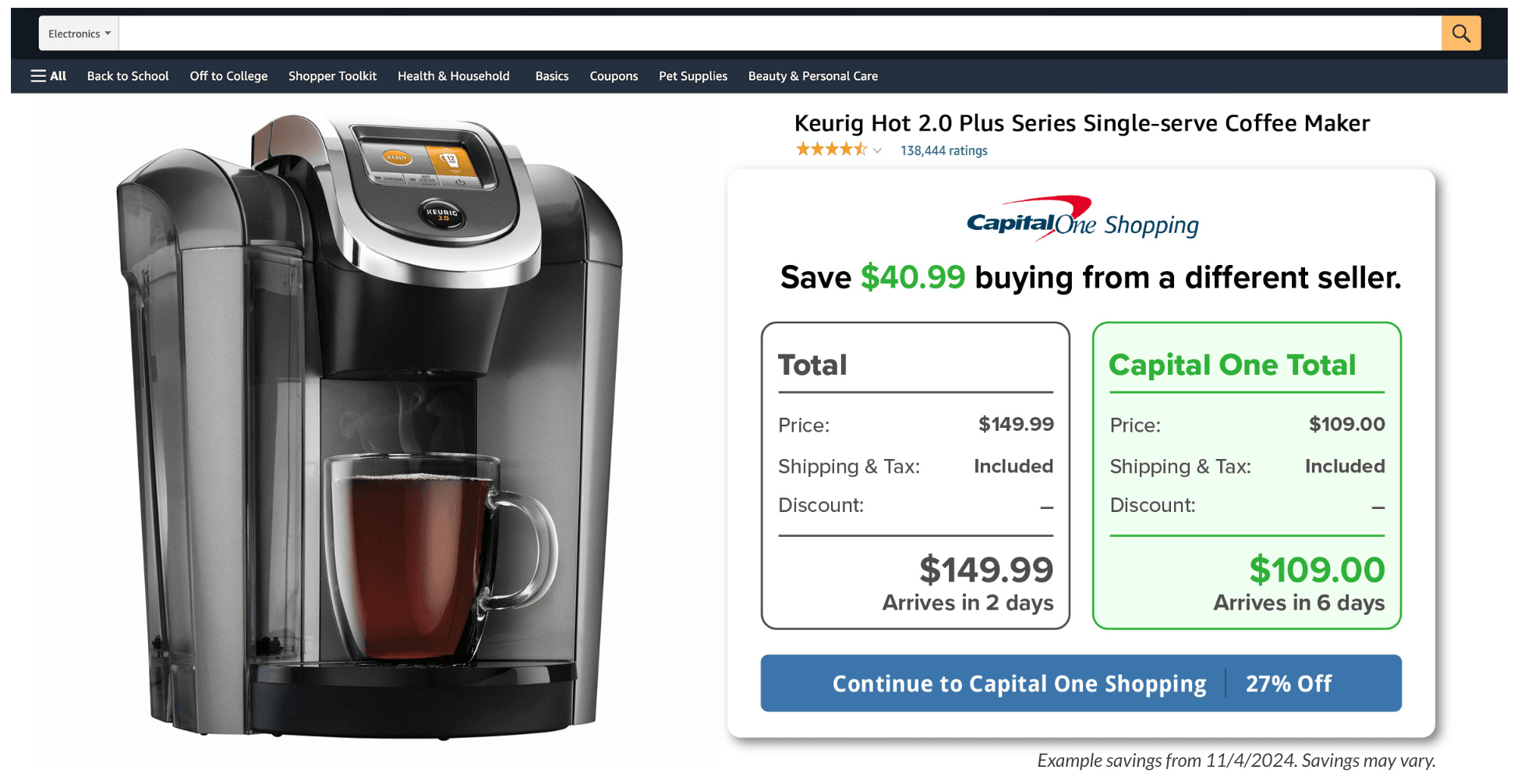Go to Off to College

(228, 76)
